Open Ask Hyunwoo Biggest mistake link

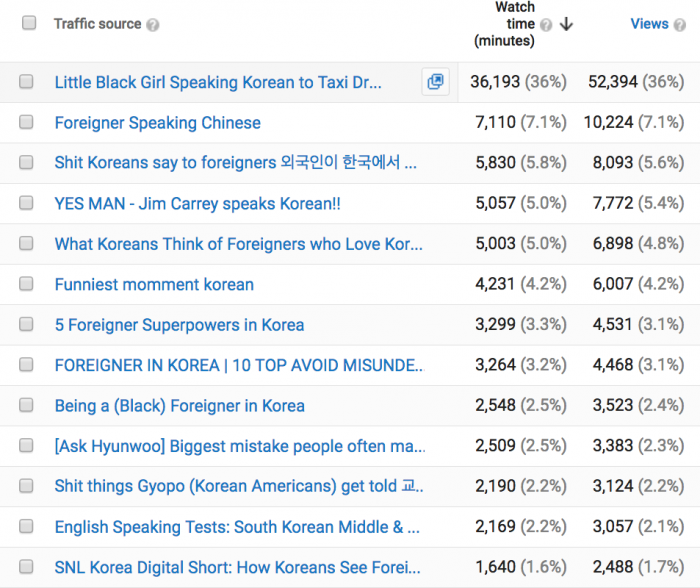(x=240, y=446)
